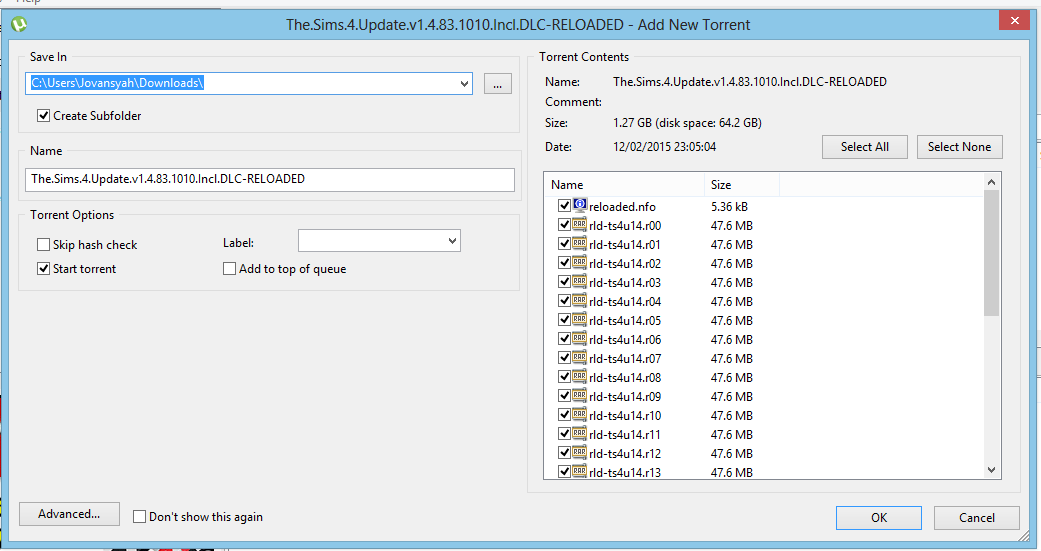Click the reloaded.nfo file icon
The height and width of the screenshot is (551, 1041).
[x=580, y=205]
